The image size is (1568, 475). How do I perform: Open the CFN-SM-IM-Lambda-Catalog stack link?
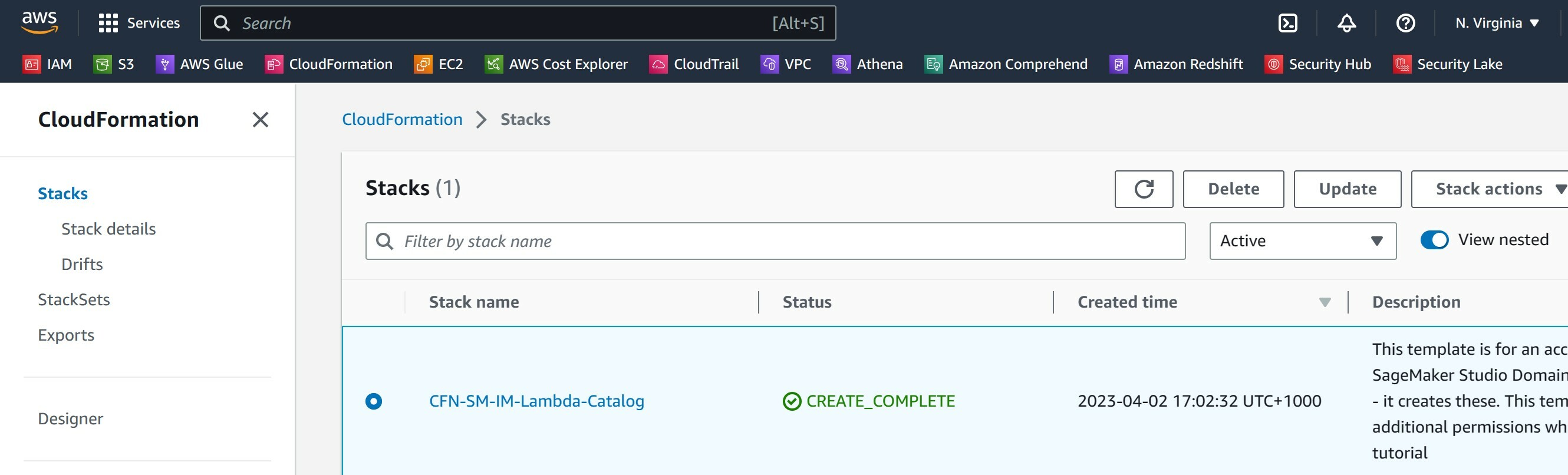536,401
